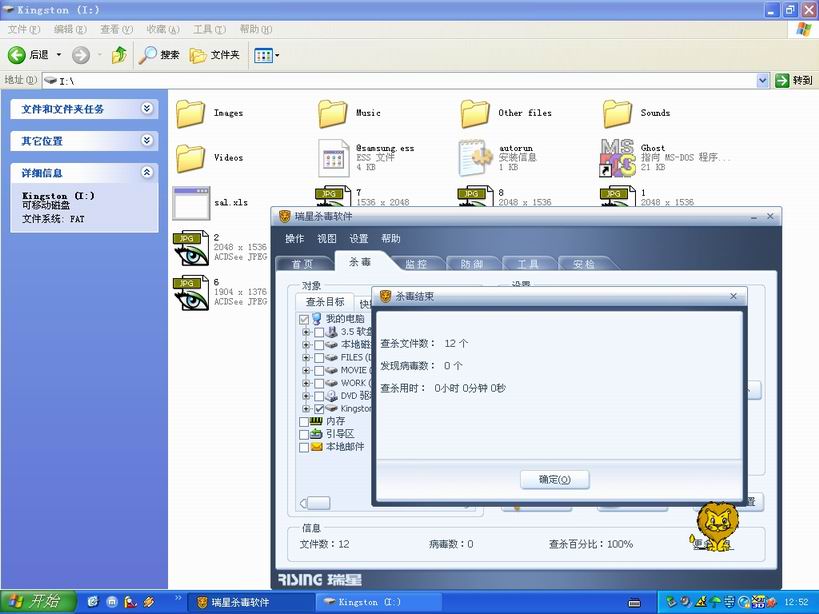Open the 操作 menu in Rising antivirus

(x=295, y=239)
